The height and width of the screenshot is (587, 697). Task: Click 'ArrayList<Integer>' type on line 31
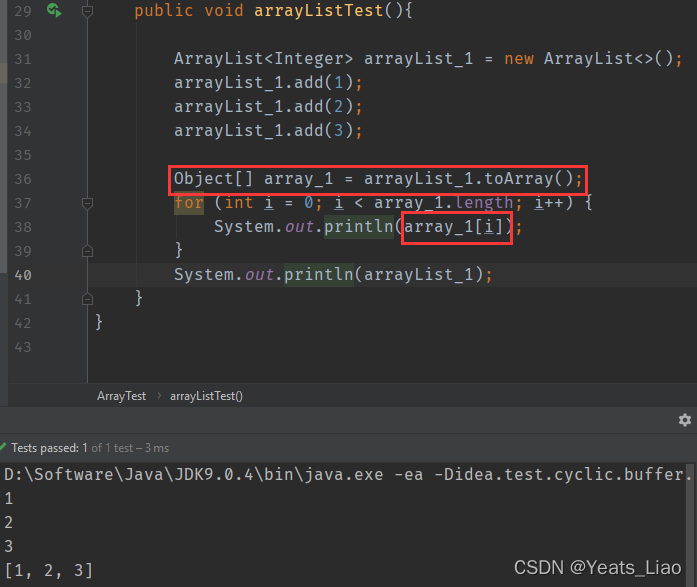tap(263, 59)
